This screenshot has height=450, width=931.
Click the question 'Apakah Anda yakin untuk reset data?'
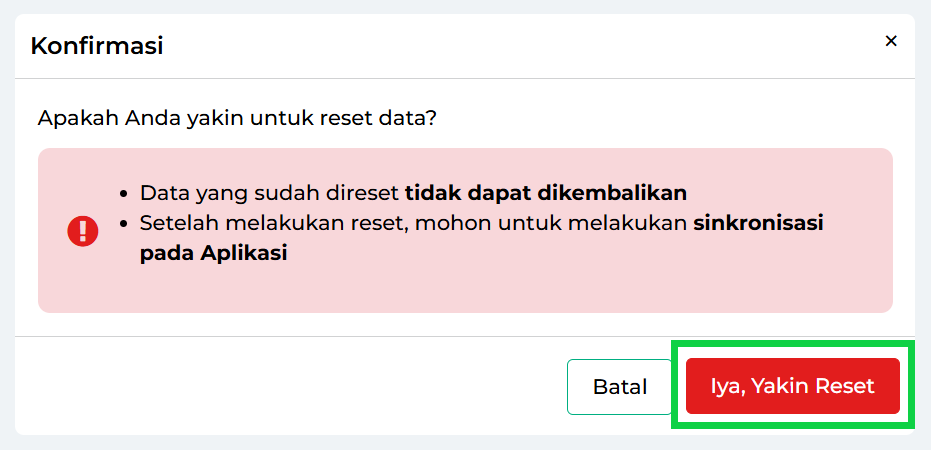[237, 118]
